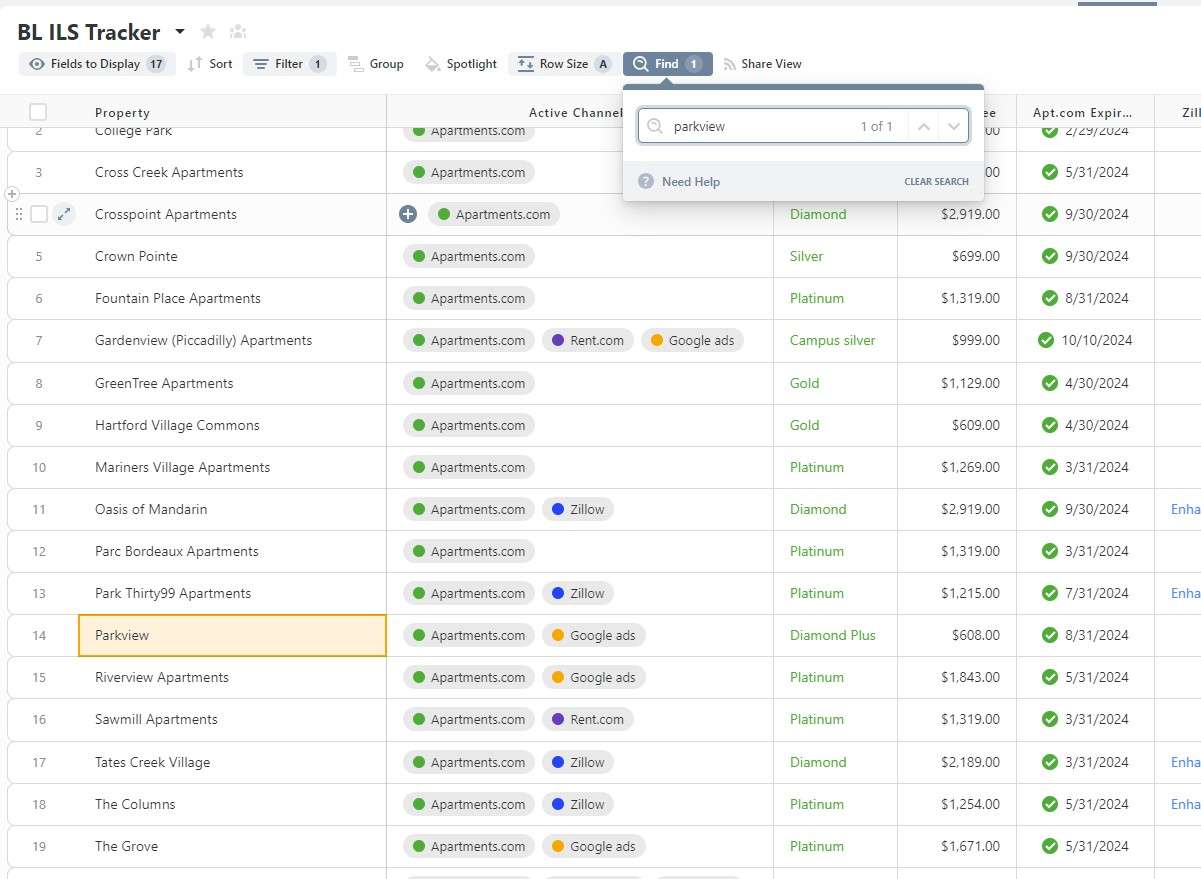Click green check for 10/10/2024 expiration

pyautogui.click(x=1046, y=340)
